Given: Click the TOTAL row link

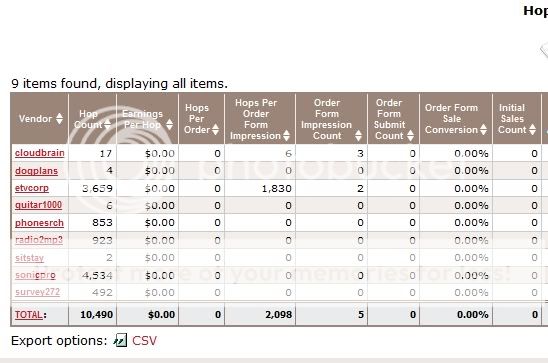Looking at the screenshot, I should click(x=29, y=315).
